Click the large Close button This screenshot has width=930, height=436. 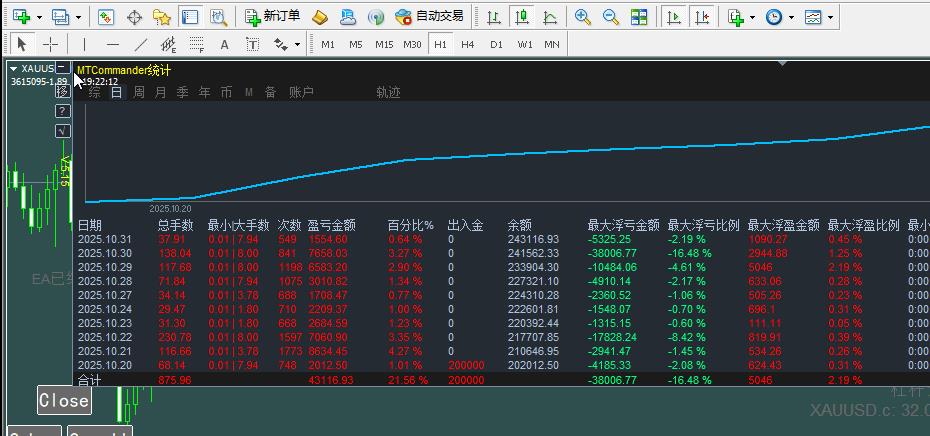coord(64,400)
